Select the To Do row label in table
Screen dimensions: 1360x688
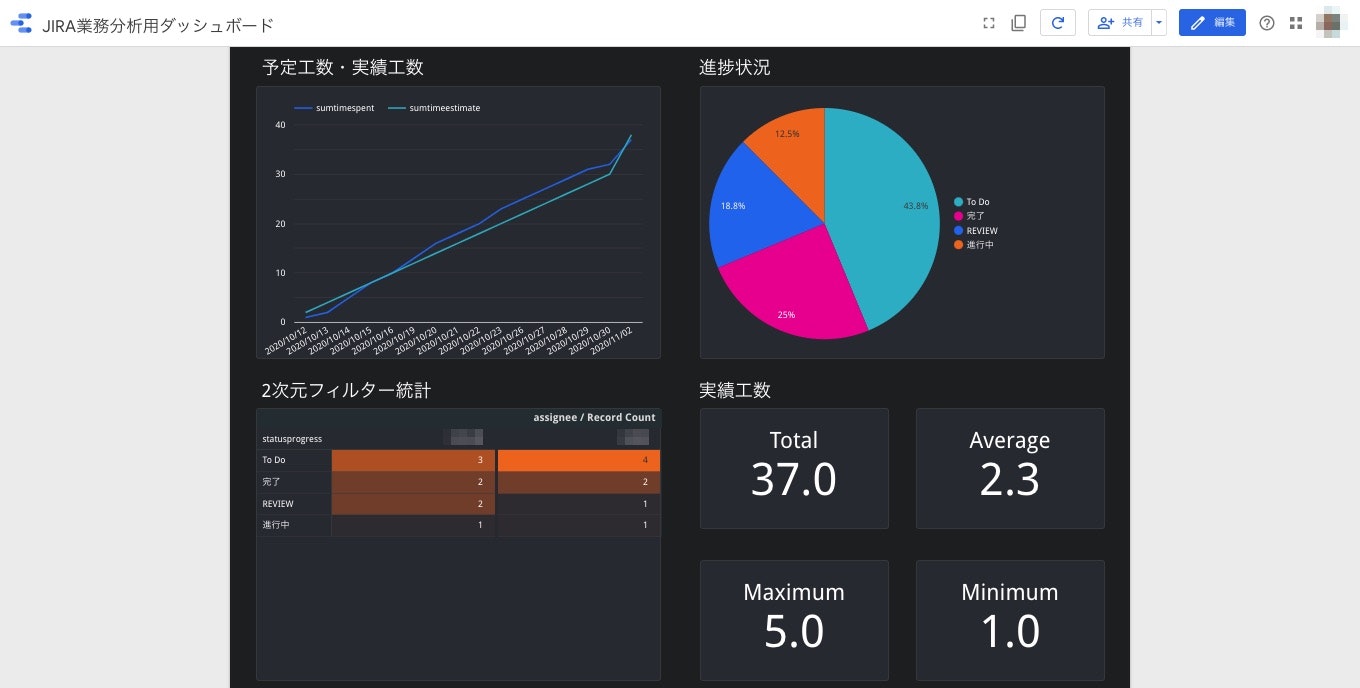click(x=273, y=460)
